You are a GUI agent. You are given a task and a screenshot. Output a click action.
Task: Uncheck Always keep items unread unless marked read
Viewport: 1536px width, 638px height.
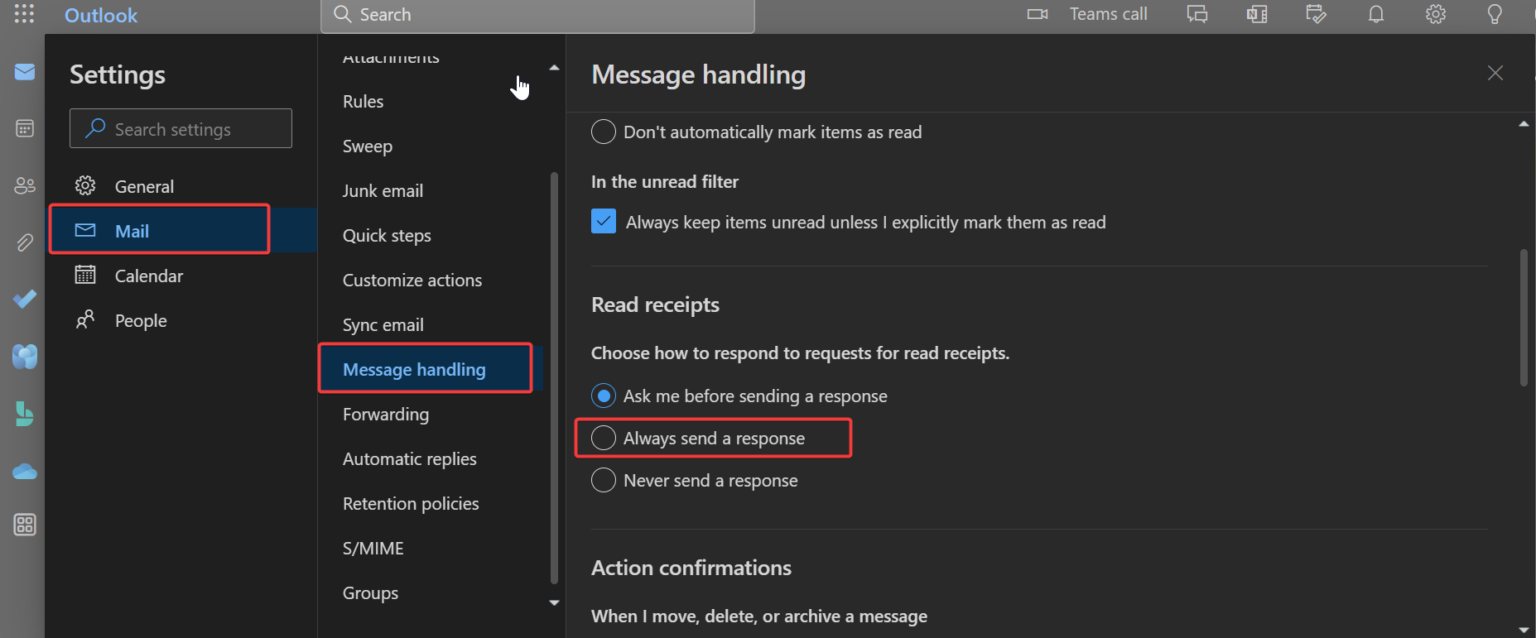pos(603,221)
